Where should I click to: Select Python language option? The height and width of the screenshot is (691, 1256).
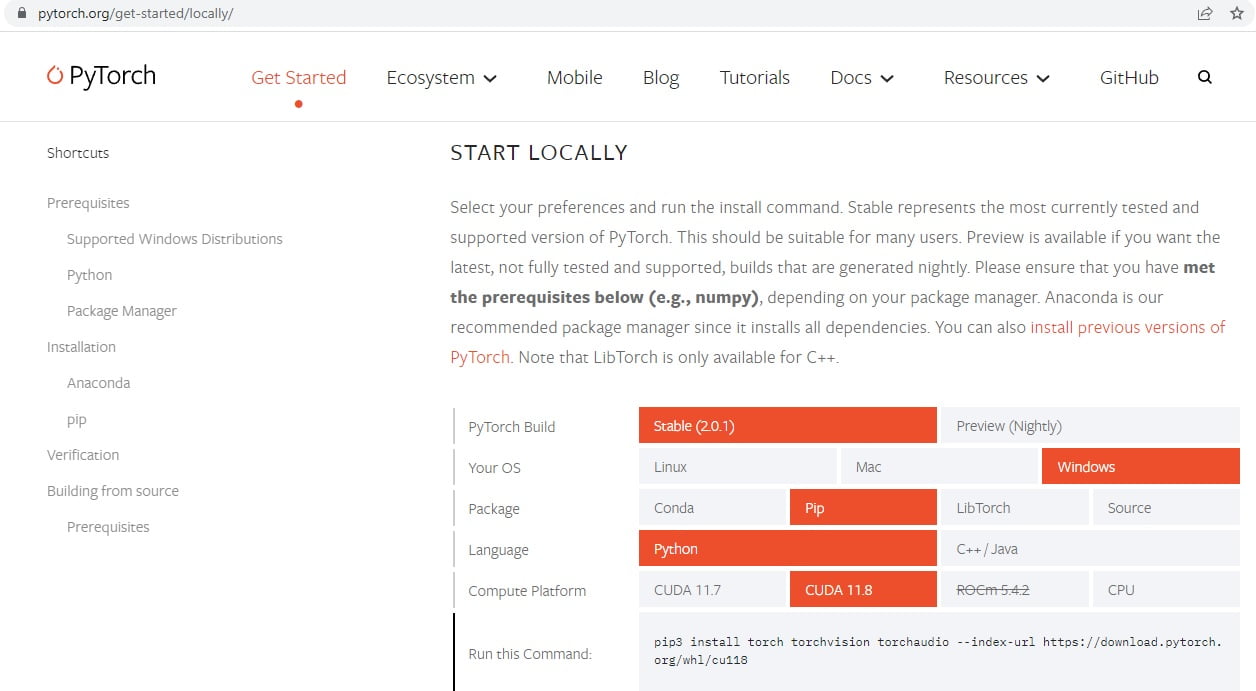(788, 548)
